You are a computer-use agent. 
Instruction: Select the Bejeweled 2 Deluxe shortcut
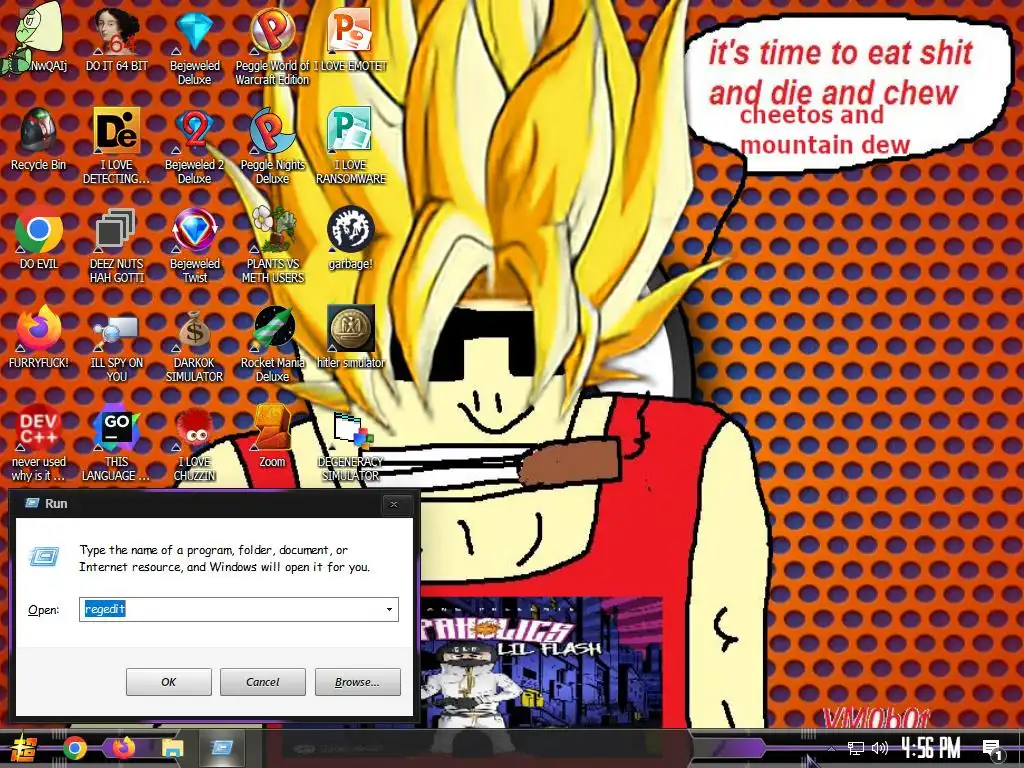tap(195, 146)
